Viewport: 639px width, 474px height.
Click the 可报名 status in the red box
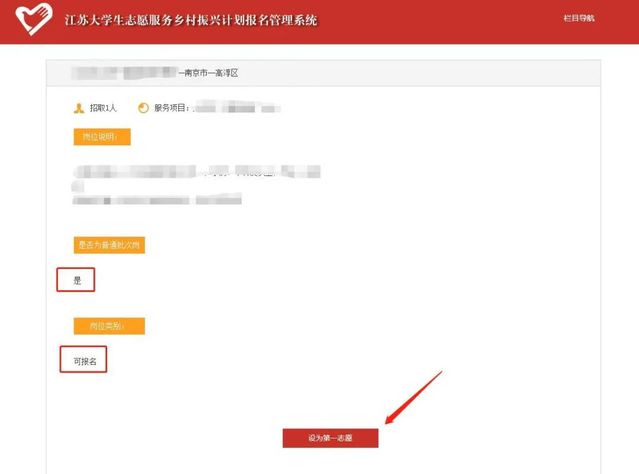(x=84, y=359)
